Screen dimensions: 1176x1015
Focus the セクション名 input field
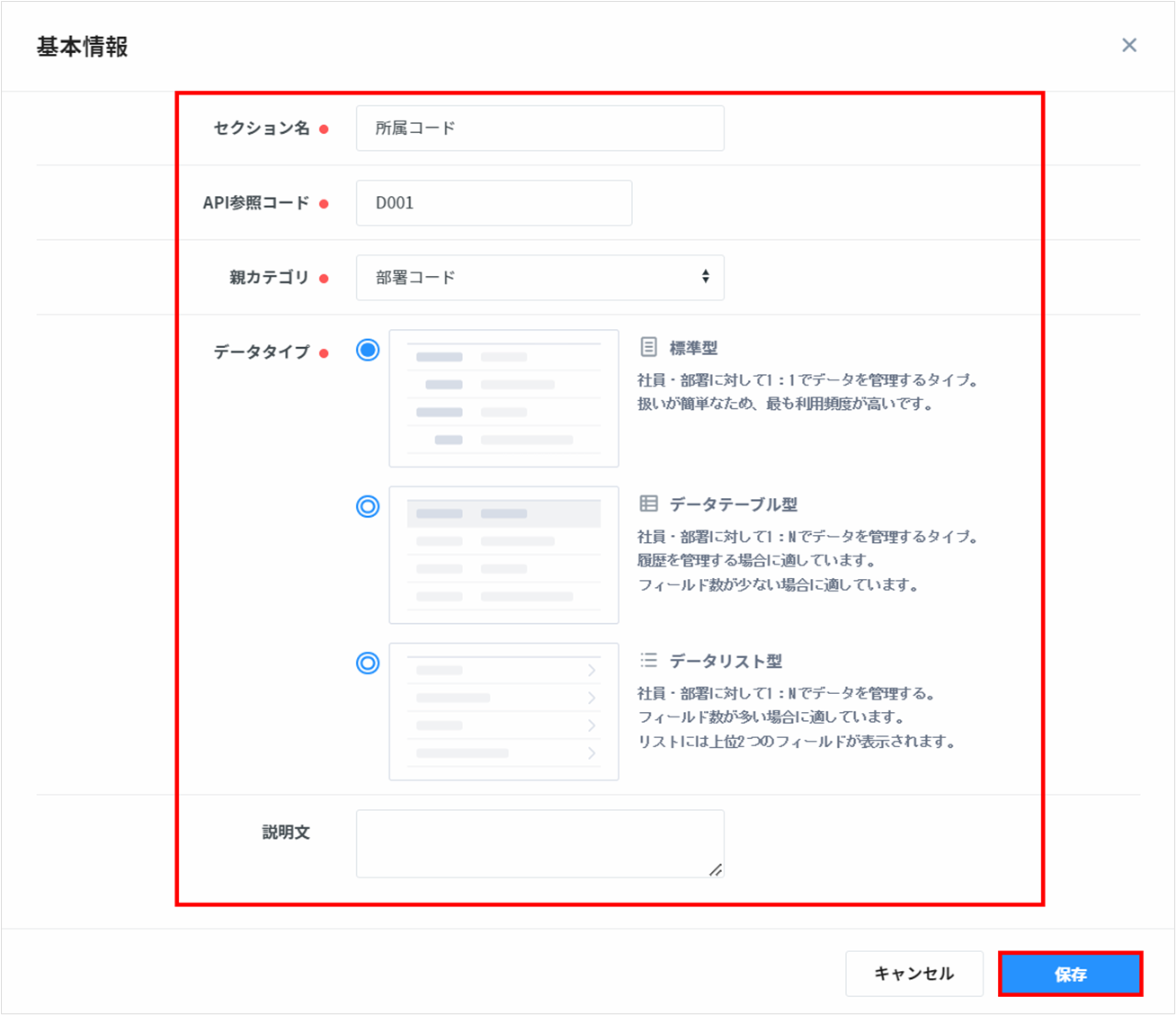pos(539,128)
